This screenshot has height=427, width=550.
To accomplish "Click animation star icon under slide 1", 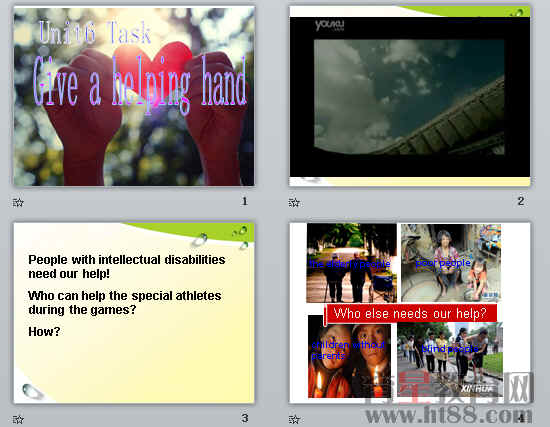I will tap(18, 202).
